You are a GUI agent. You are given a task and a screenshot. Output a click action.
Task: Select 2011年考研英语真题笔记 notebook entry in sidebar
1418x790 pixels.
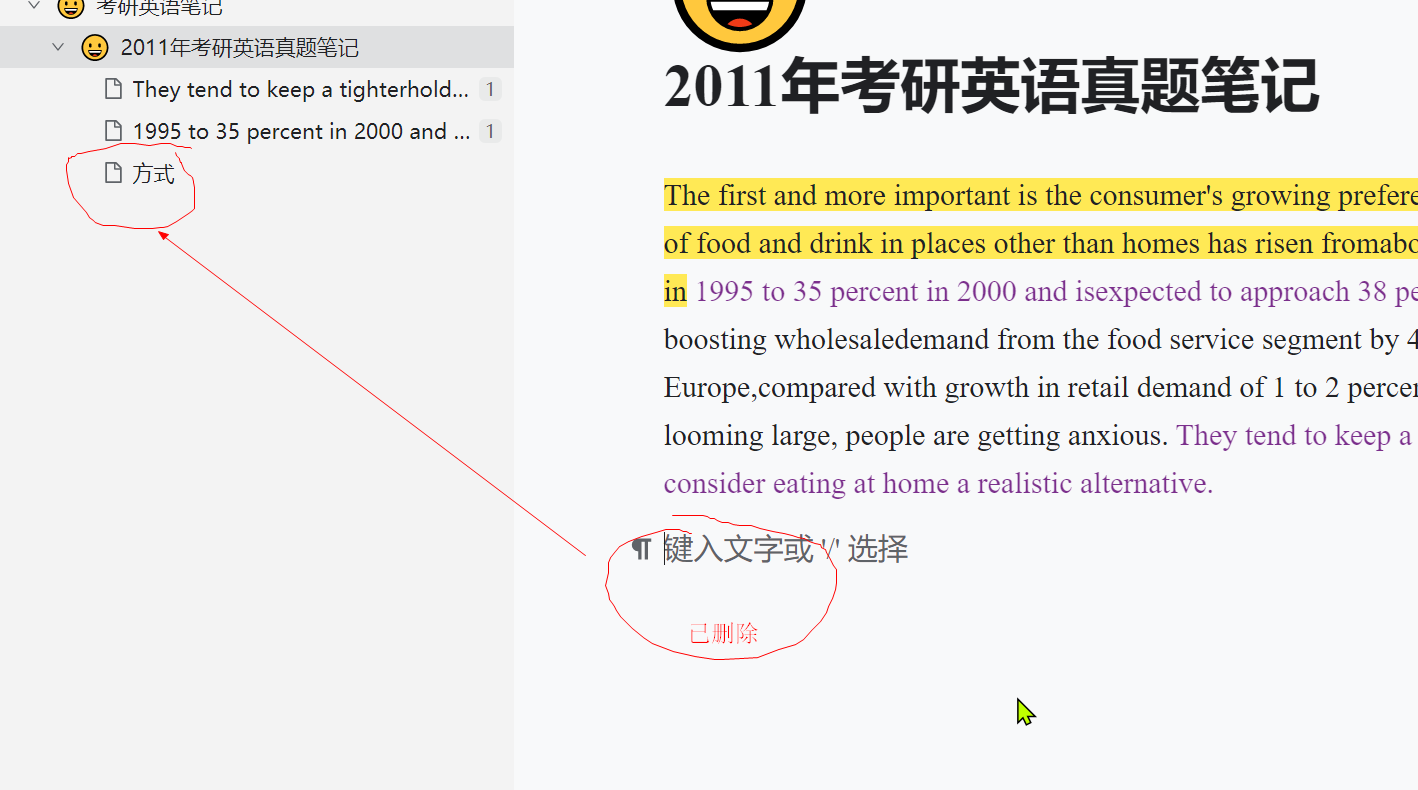(x=257, y=47)
